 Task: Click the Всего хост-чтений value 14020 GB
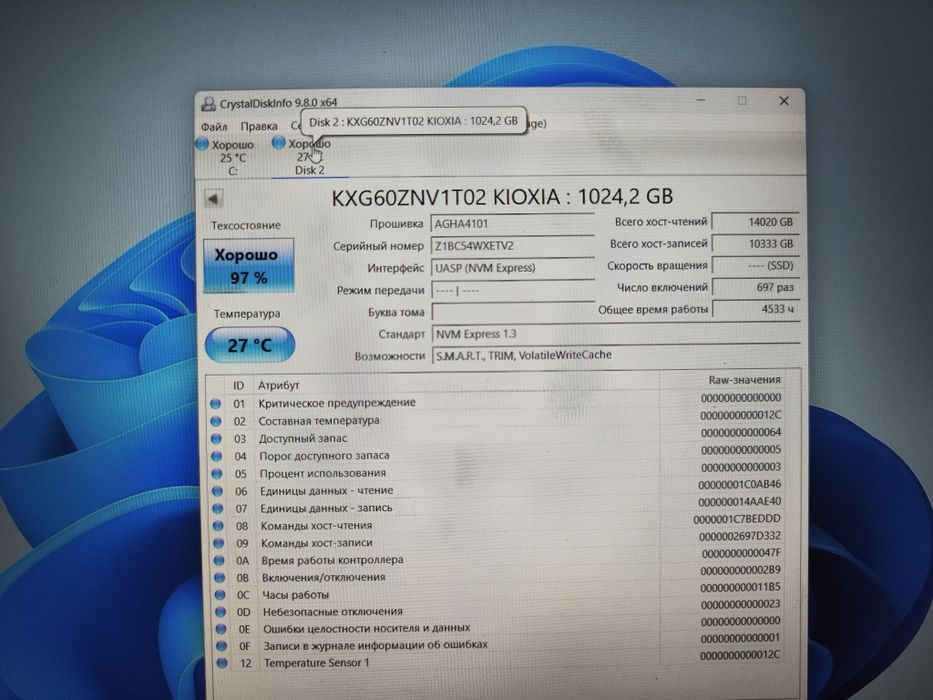(x=754, y=222)
